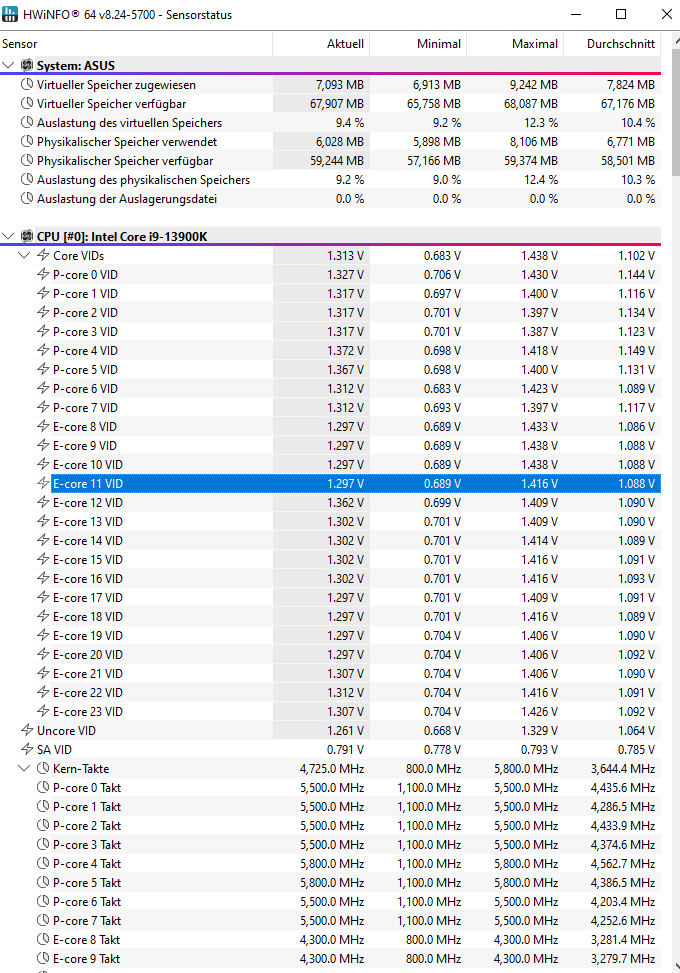This screenshot has height=973, width=680.
Task: Click the clock icon of Auslastung der Auslagerungsdatei
Action: (27, 199)
